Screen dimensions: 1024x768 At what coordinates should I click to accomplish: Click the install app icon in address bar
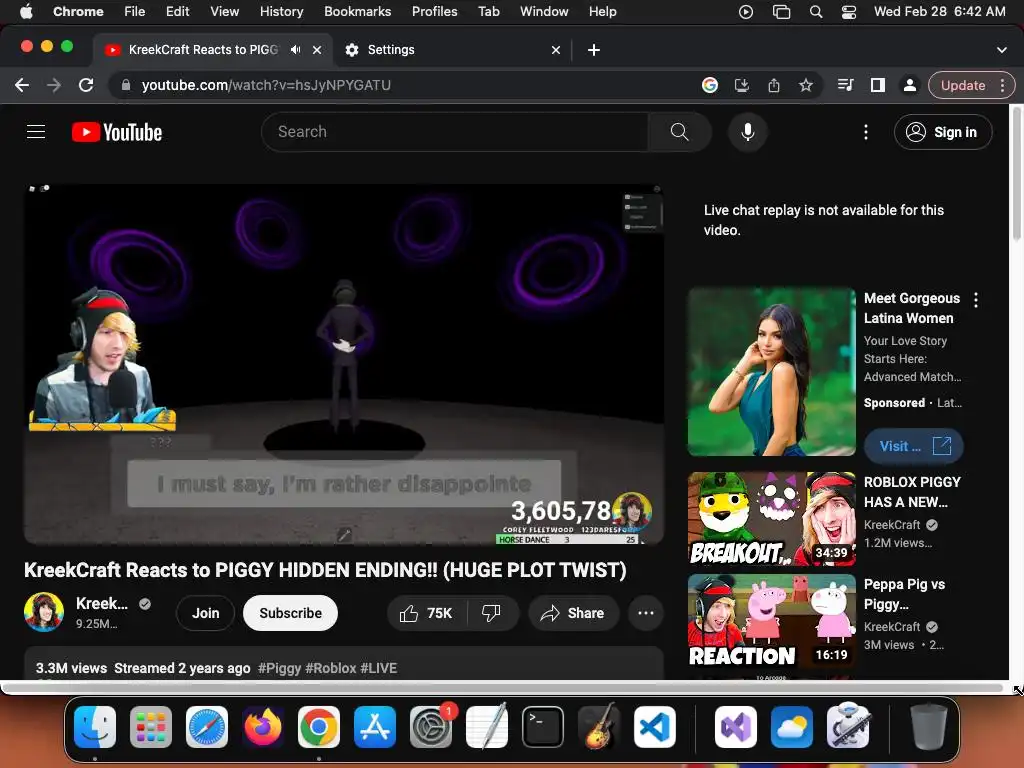[742, 85]
